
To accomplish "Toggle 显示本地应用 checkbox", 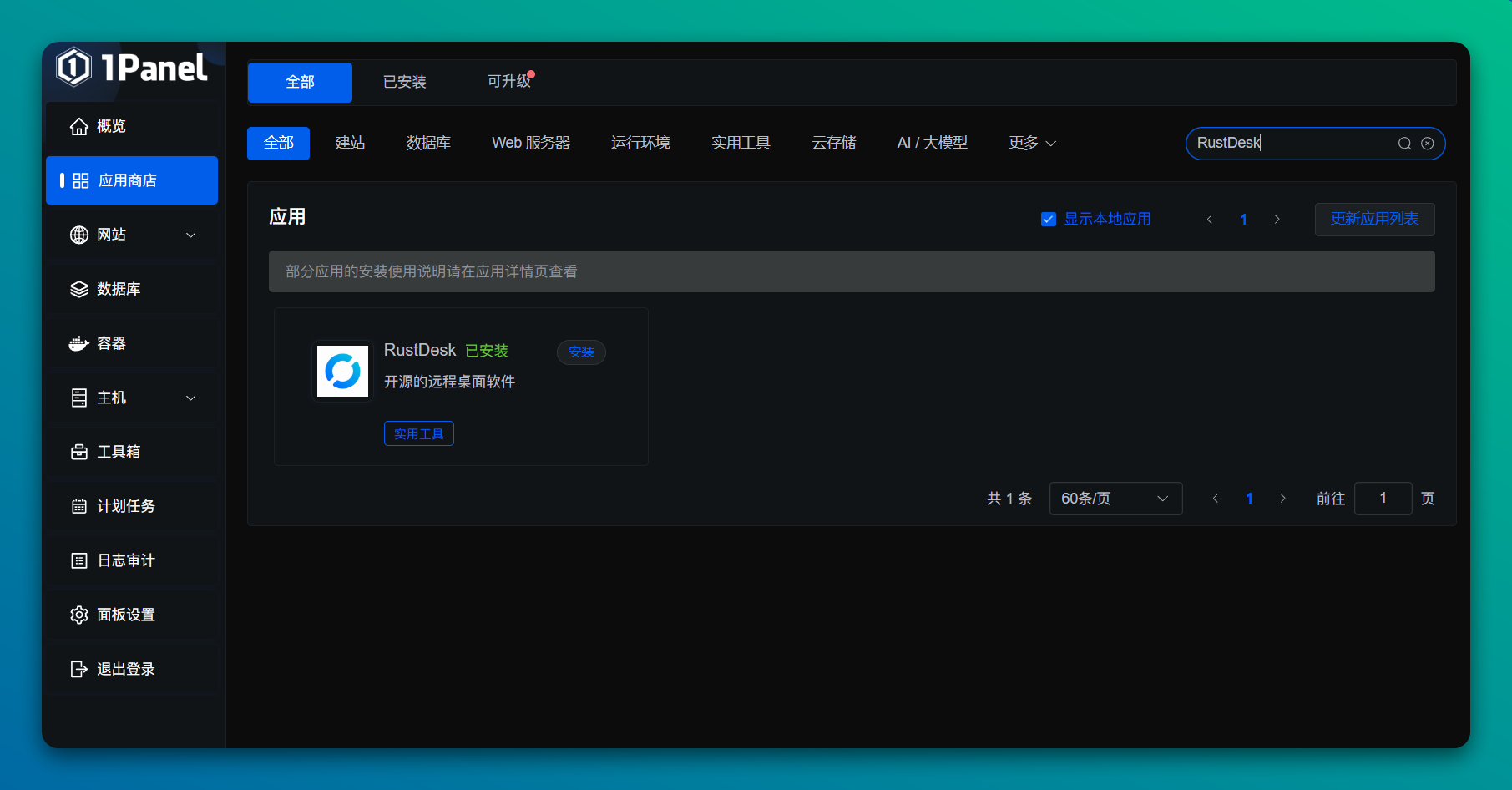I will coord(1049,220).
